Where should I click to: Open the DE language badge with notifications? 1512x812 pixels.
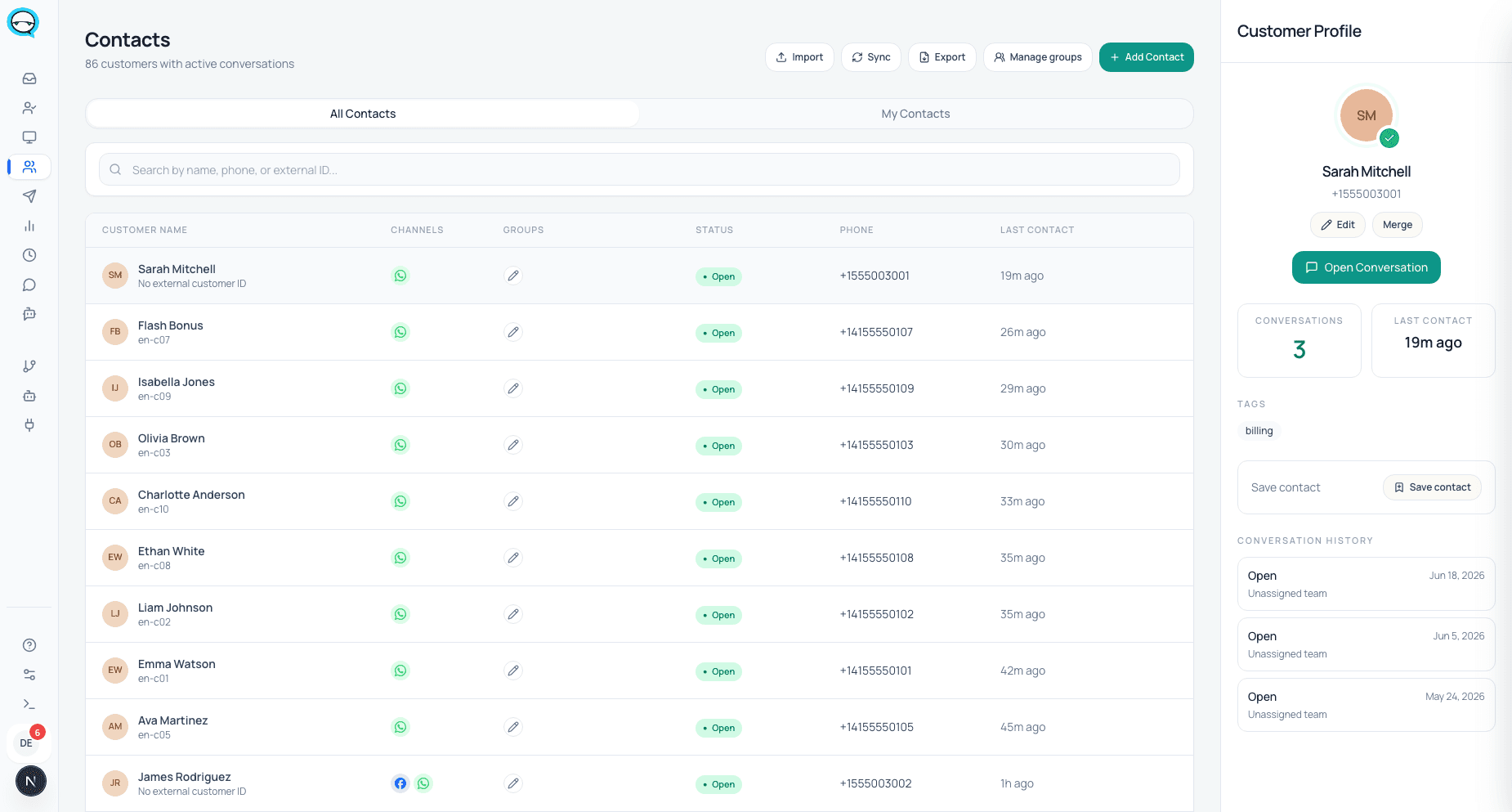[x=29, y=742]
